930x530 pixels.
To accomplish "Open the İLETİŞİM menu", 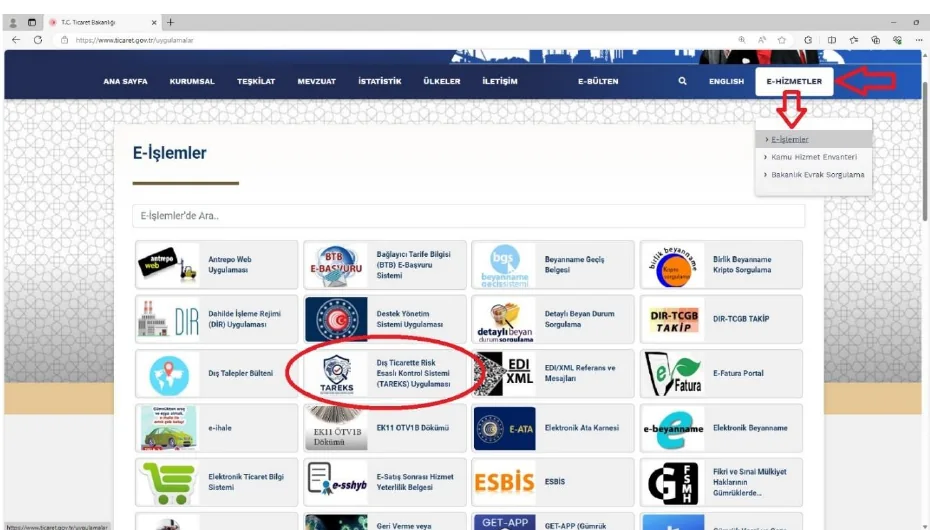I will [499, 81].
